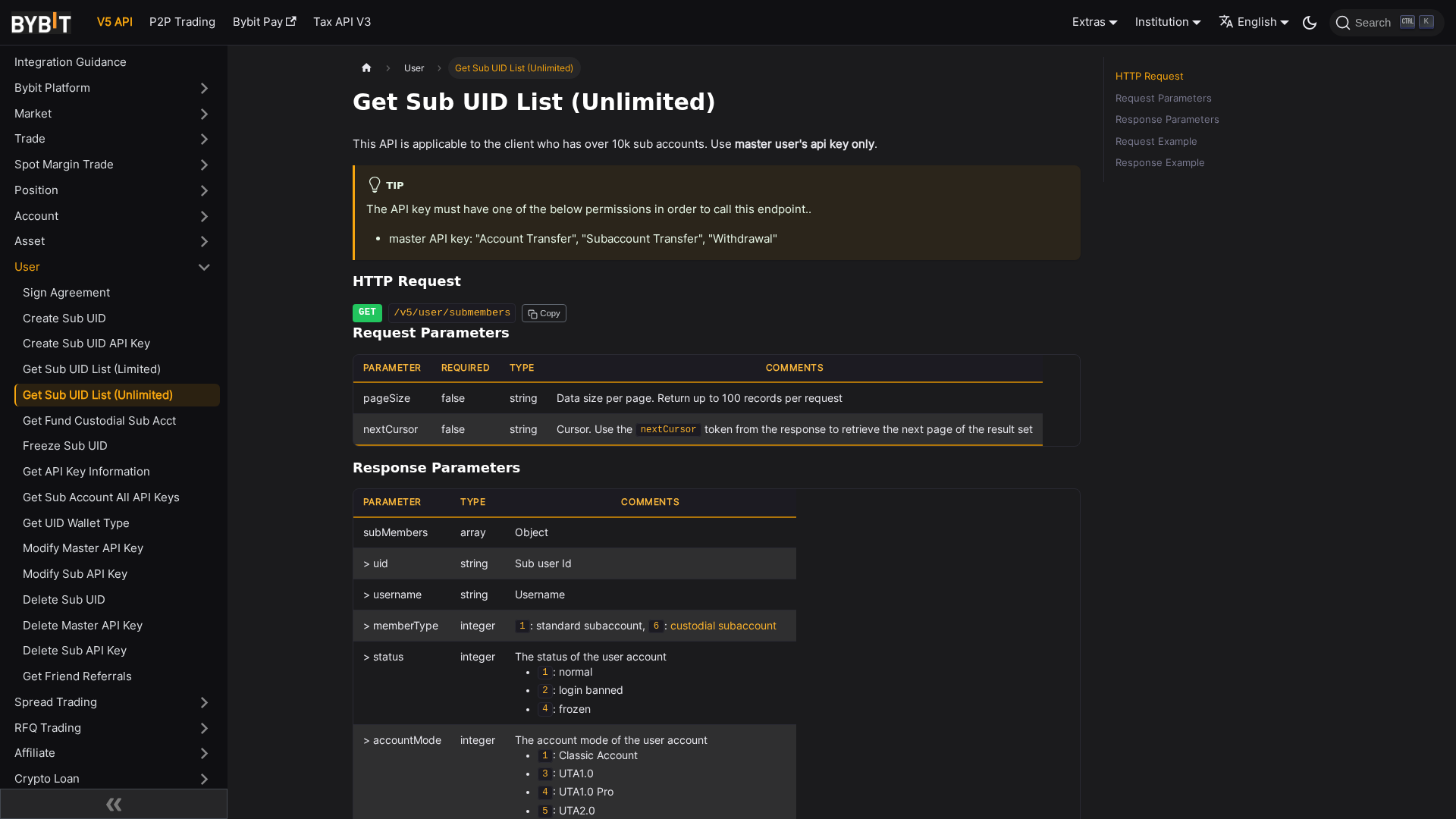The width and height of the screenshot is (1456, 819).
Task: Open the Institution dropdown
Action: pyautogui.click(x=1168, y=22)
